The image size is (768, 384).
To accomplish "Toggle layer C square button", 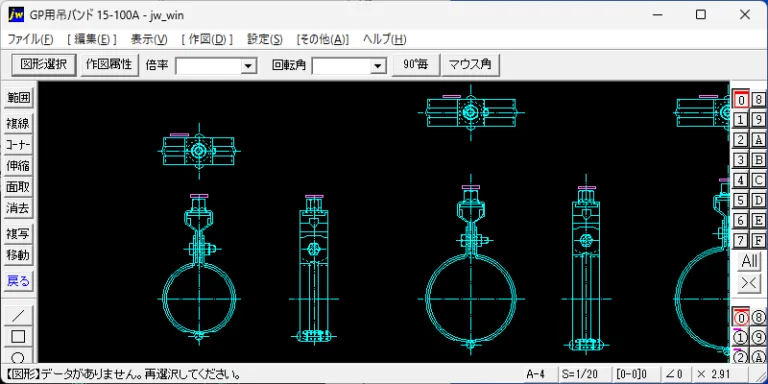I will [x=759, y=180].
